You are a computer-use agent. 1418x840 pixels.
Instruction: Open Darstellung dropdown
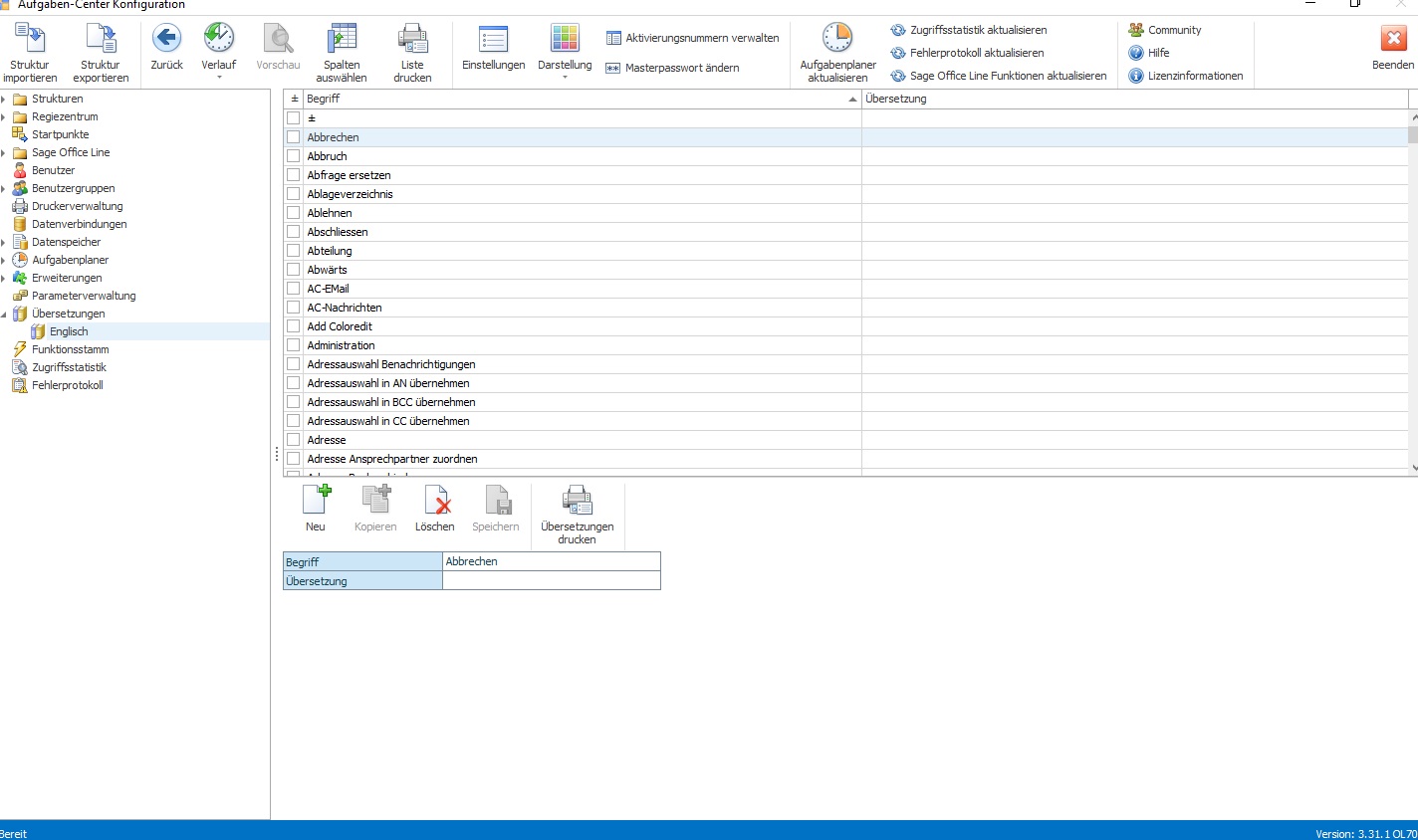[x=565, y=77]
